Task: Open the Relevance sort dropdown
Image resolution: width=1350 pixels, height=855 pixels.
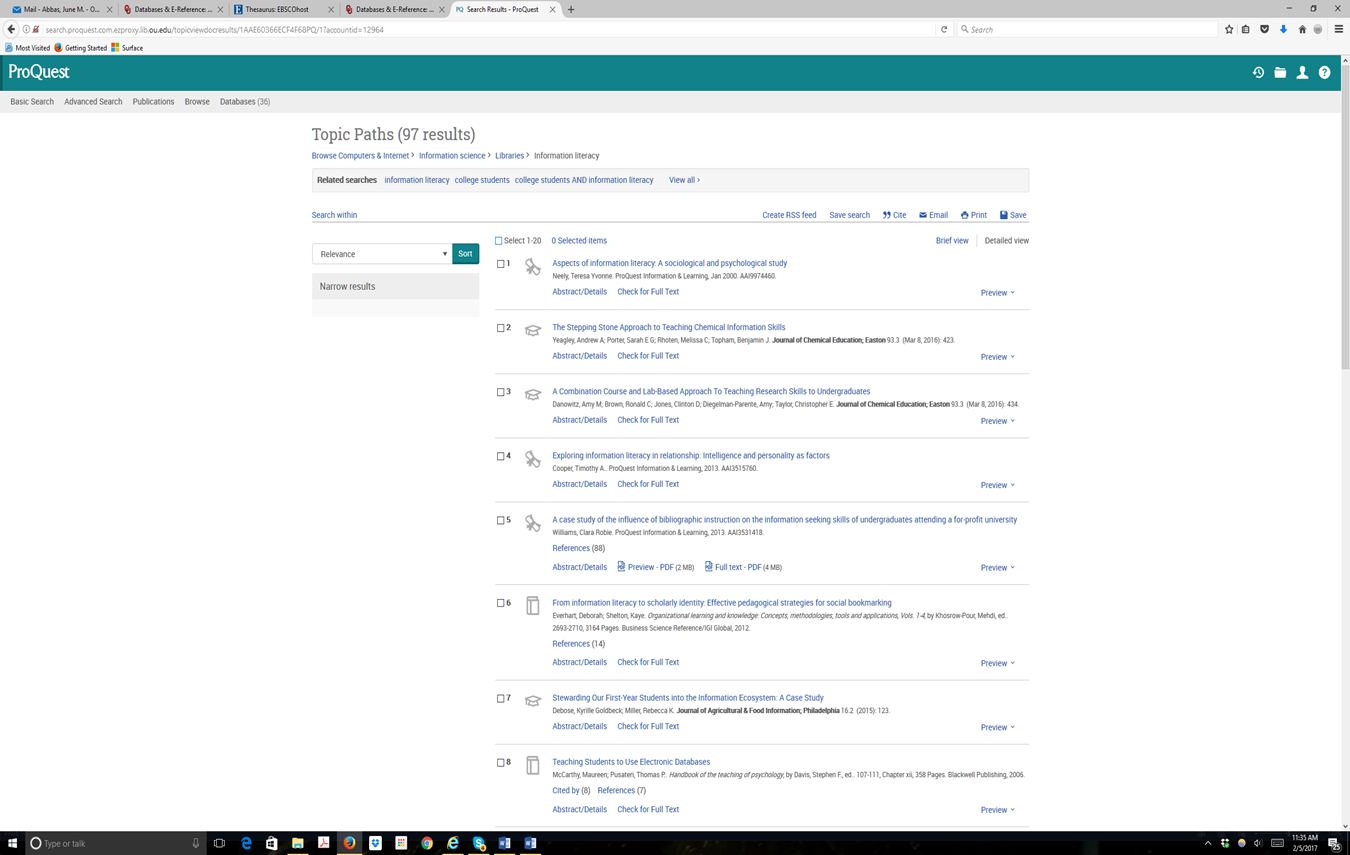Action: 381,254
